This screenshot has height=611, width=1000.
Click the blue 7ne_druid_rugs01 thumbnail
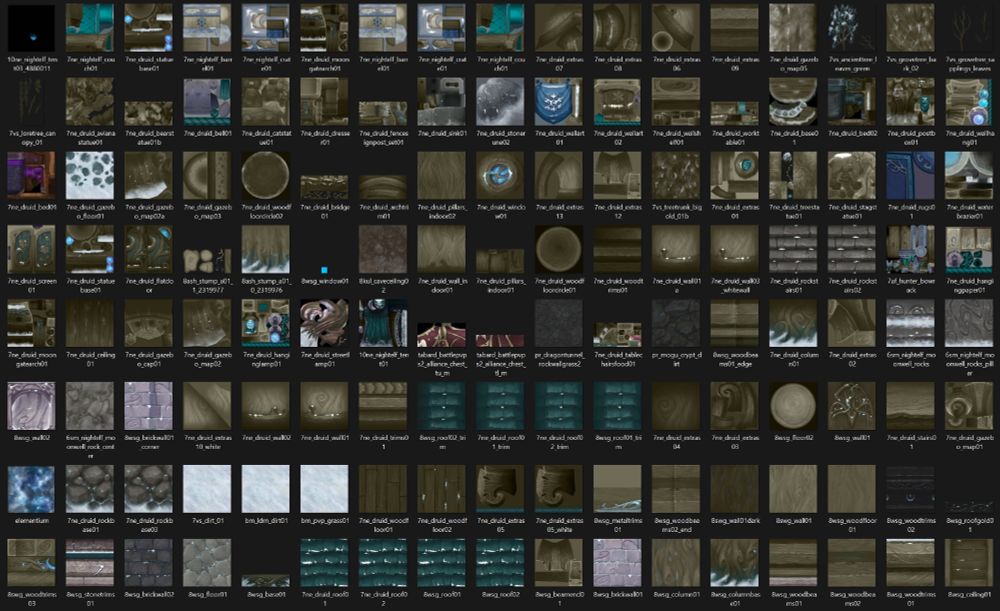click(911, 176)
